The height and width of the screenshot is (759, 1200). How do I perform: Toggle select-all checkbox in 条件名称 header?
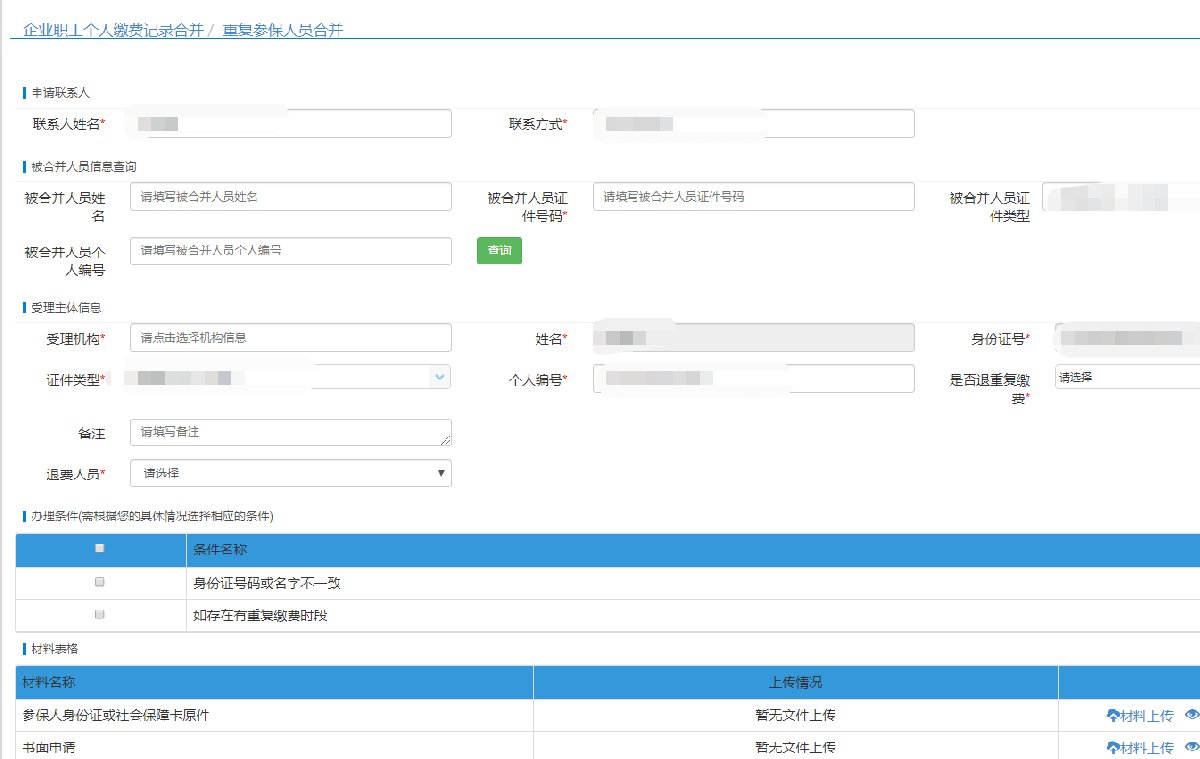[100, 549]
